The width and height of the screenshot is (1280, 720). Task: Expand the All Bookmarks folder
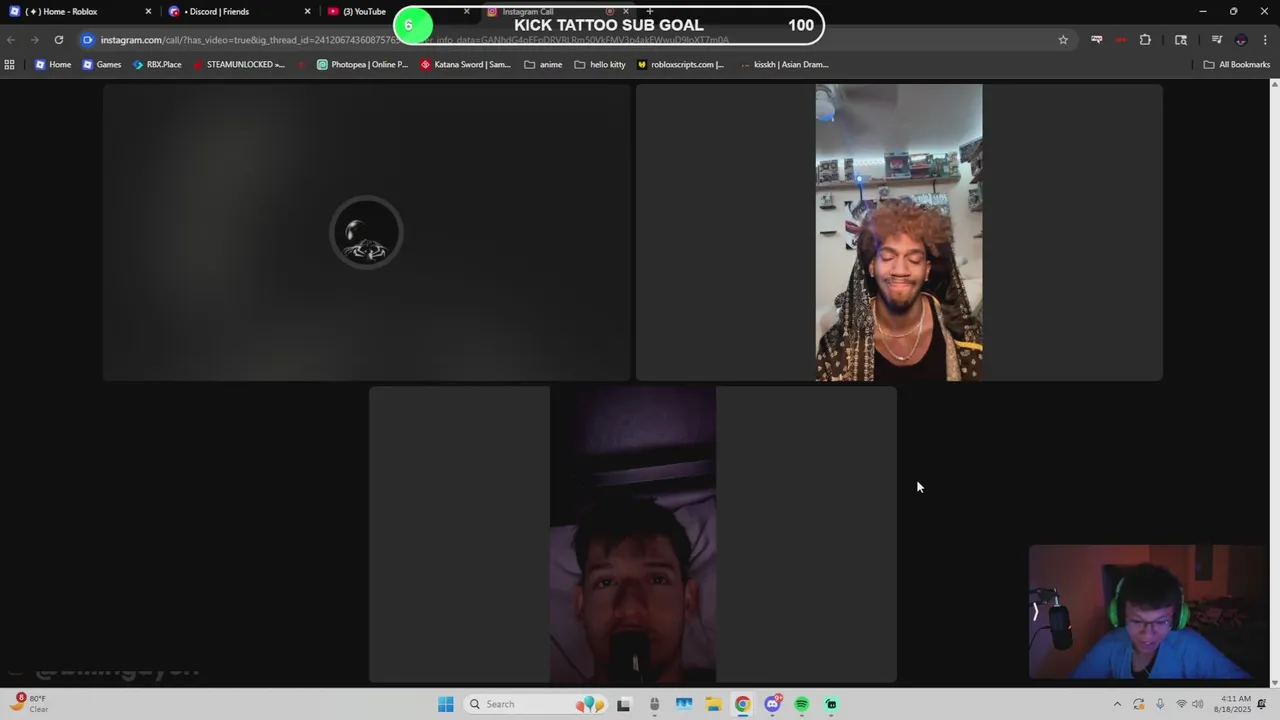coord(1237,64)
